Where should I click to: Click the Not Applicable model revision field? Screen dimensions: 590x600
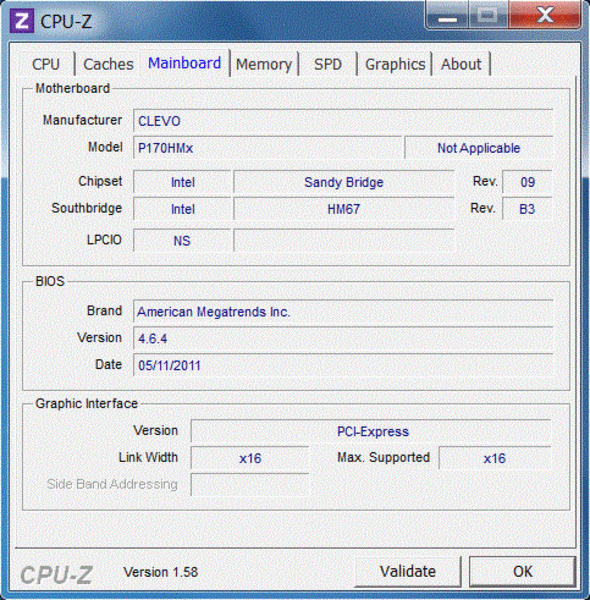tap(479, 148)
